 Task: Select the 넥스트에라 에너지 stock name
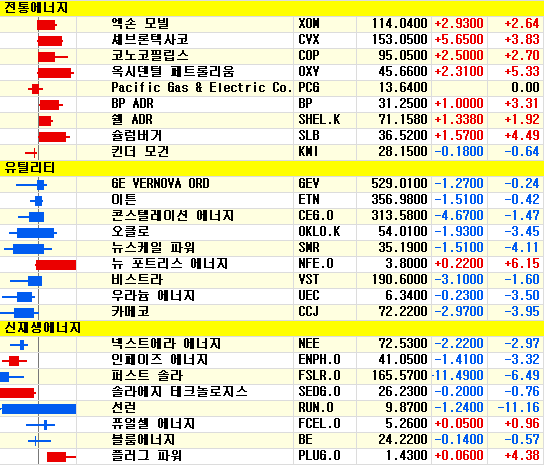click(166, 344)
